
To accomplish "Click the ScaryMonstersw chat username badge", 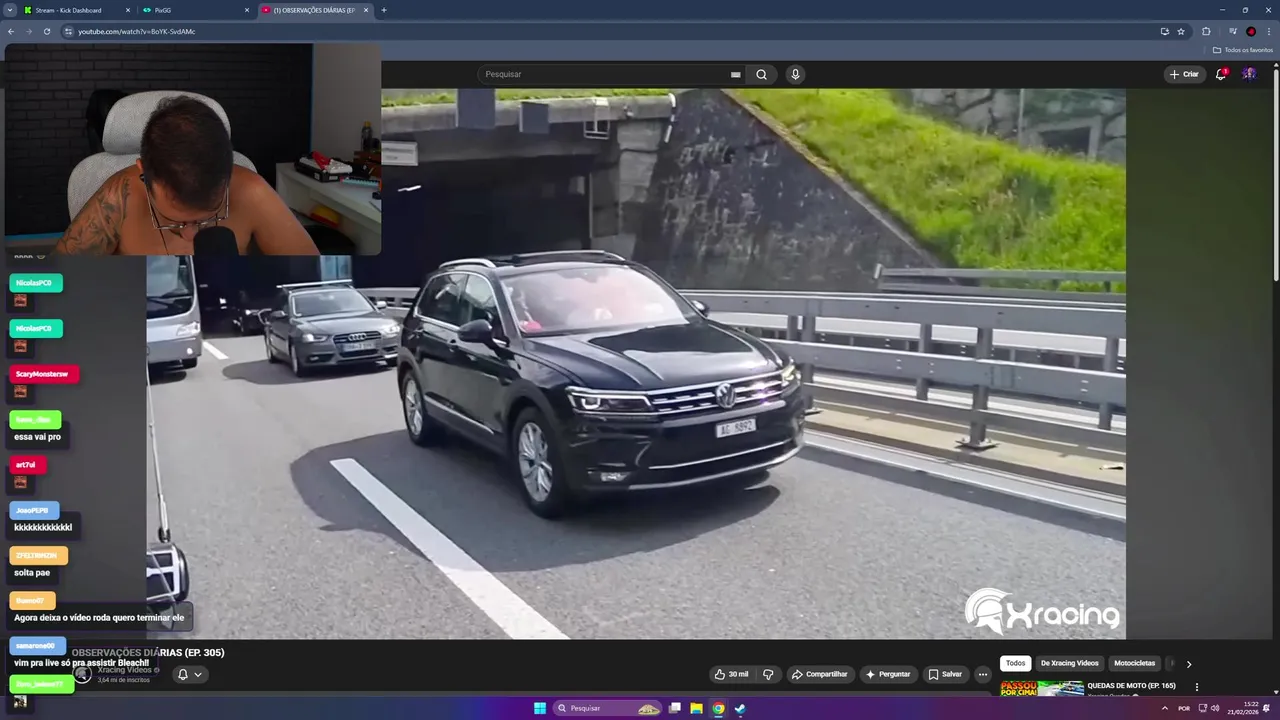I will pos(44,374).
